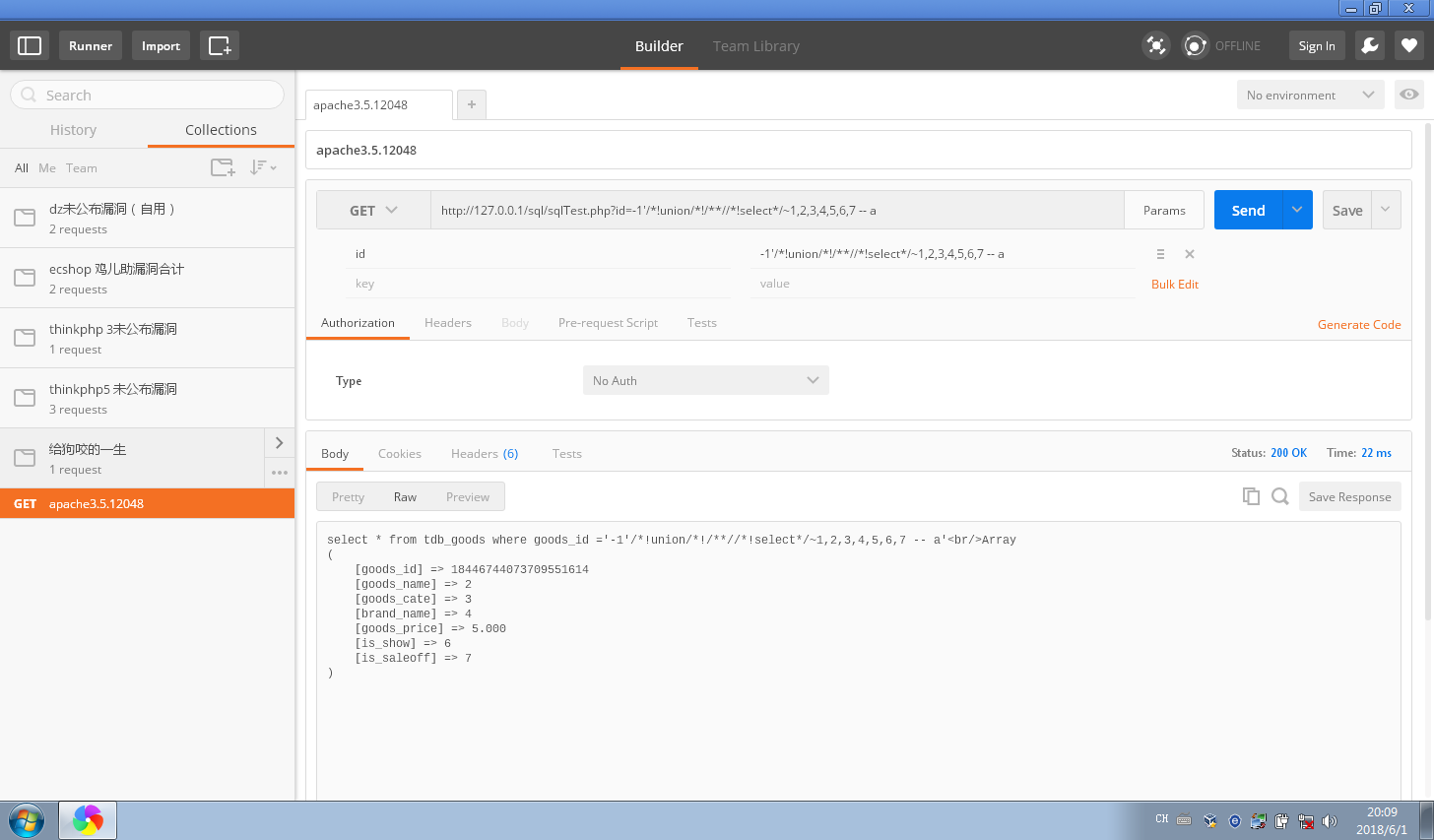Open the response Headers (6) tab
1434x840 pixels.
[x=485, y=454]
